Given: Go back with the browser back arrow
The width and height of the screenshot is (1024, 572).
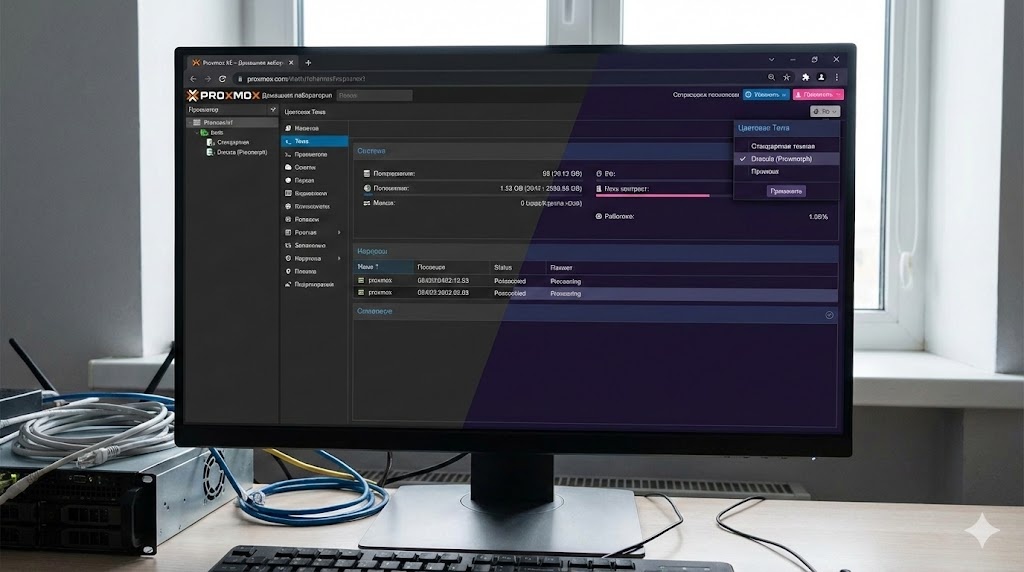Looking at the screenshot, I should (193, 79).
